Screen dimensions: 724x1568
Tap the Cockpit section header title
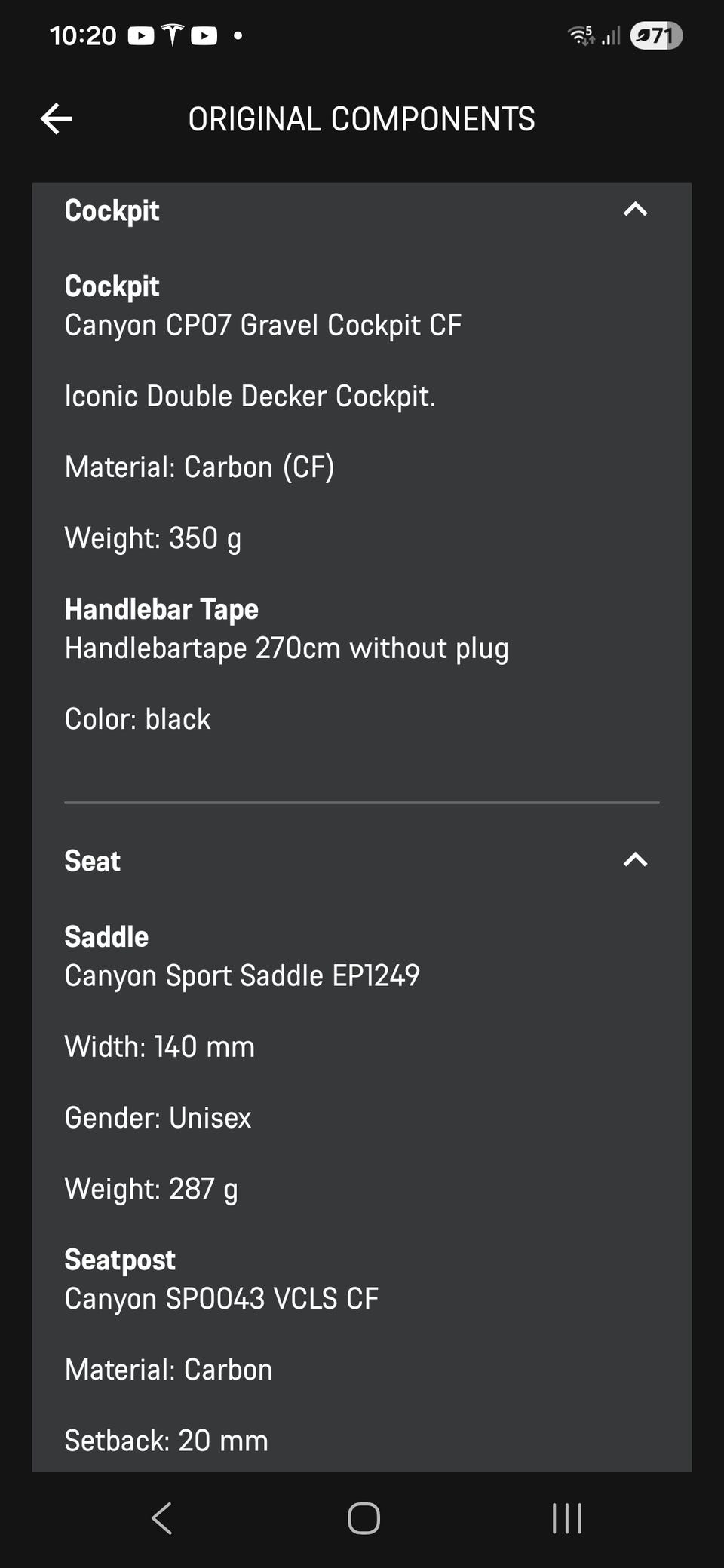pyautogui.click(x=112, y=210)
